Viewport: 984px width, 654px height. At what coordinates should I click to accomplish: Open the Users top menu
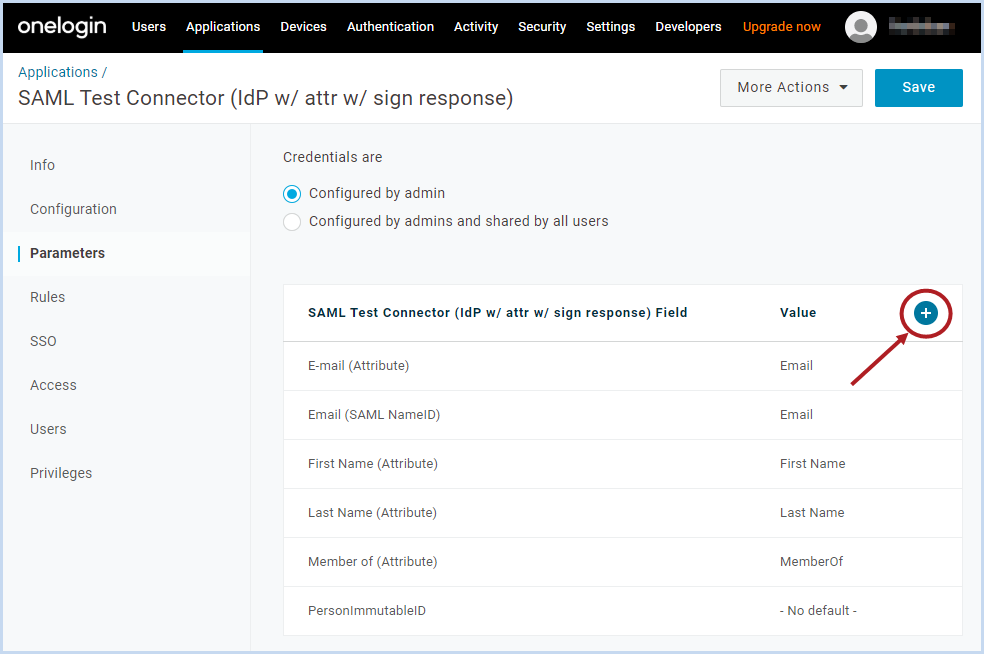point(149,27)
